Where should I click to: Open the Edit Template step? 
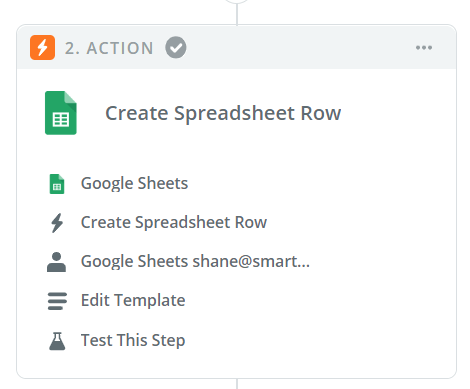tap(133, 300)
